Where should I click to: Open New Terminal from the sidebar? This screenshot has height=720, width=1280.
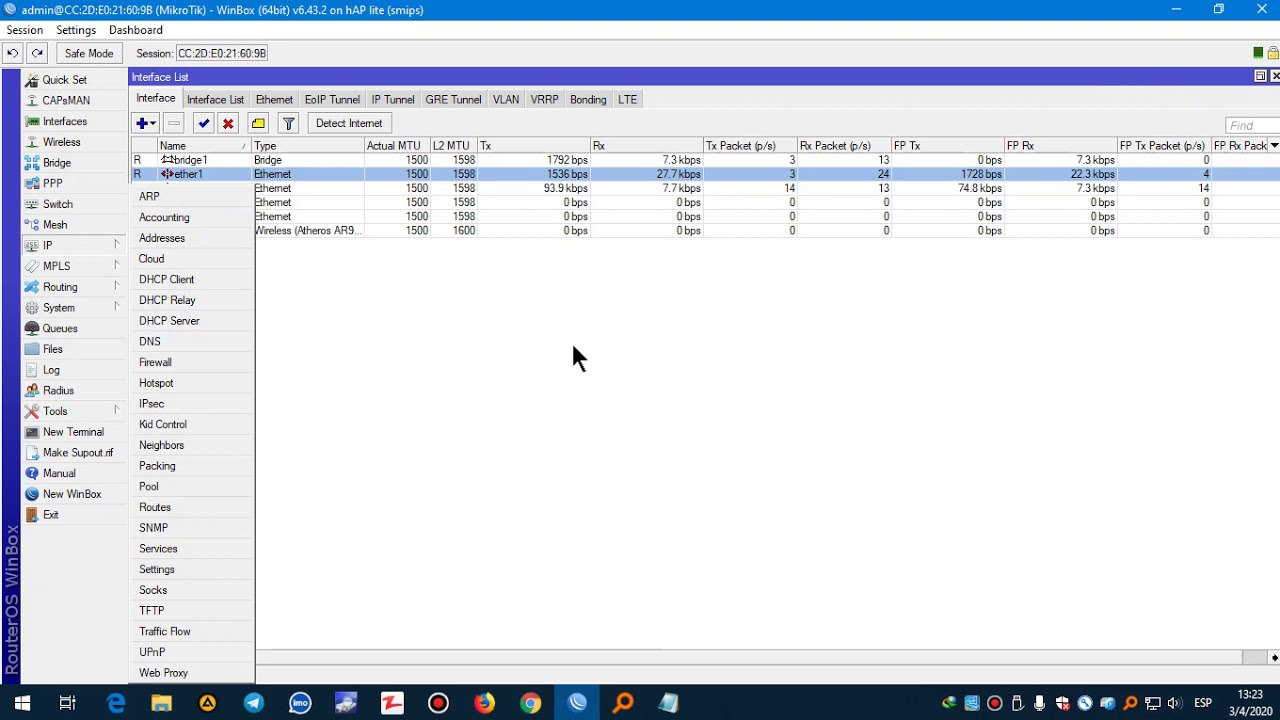click(x=73, y=432)
